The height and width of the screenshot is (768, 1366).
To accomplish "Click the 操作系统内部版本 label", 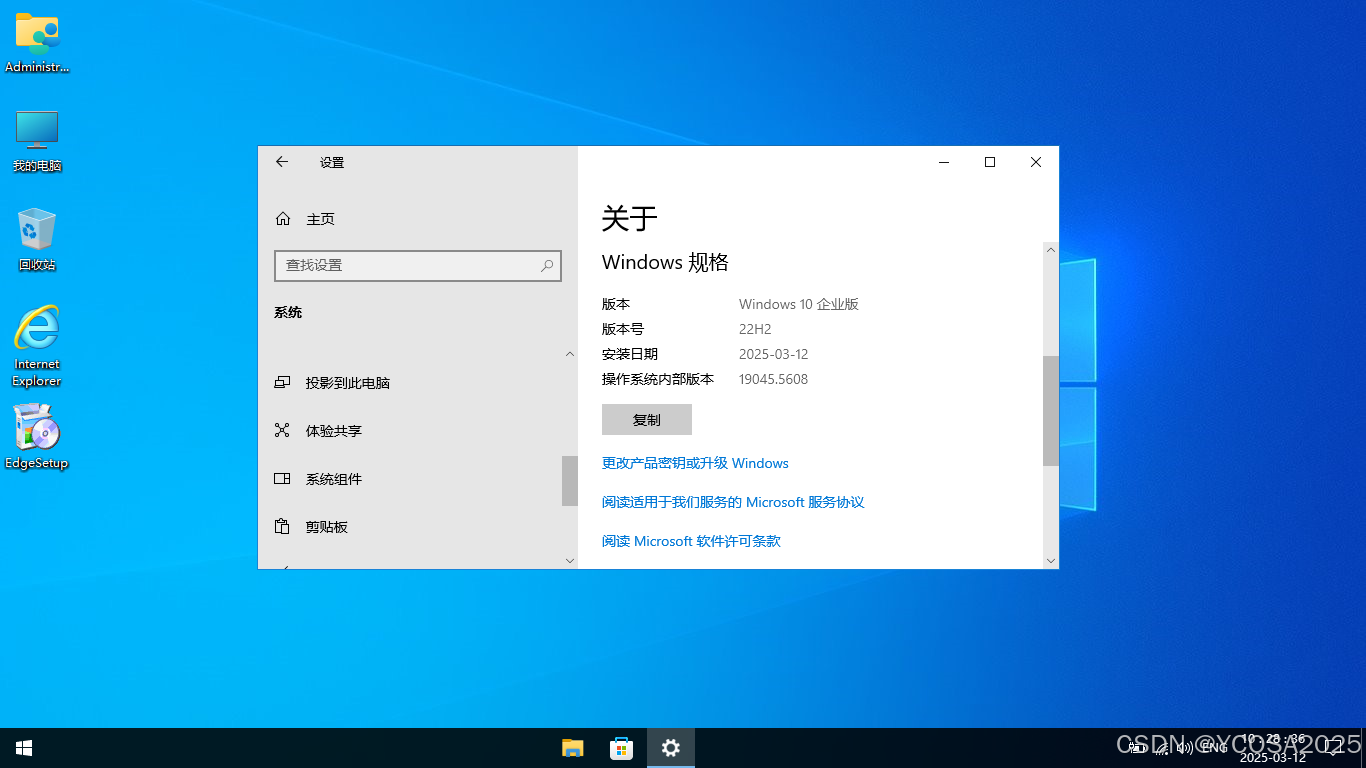I will coord(658,379).
